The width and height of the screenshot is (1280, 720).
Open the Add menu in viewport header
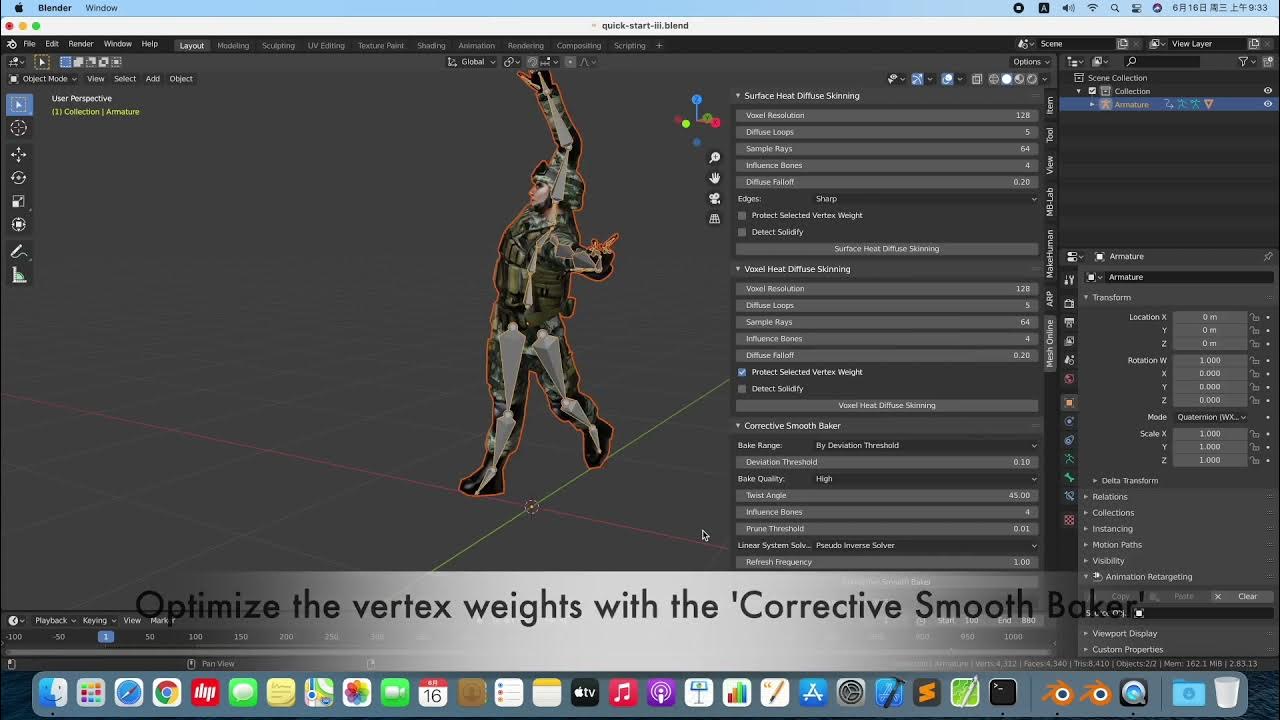[x=152, y=79]
